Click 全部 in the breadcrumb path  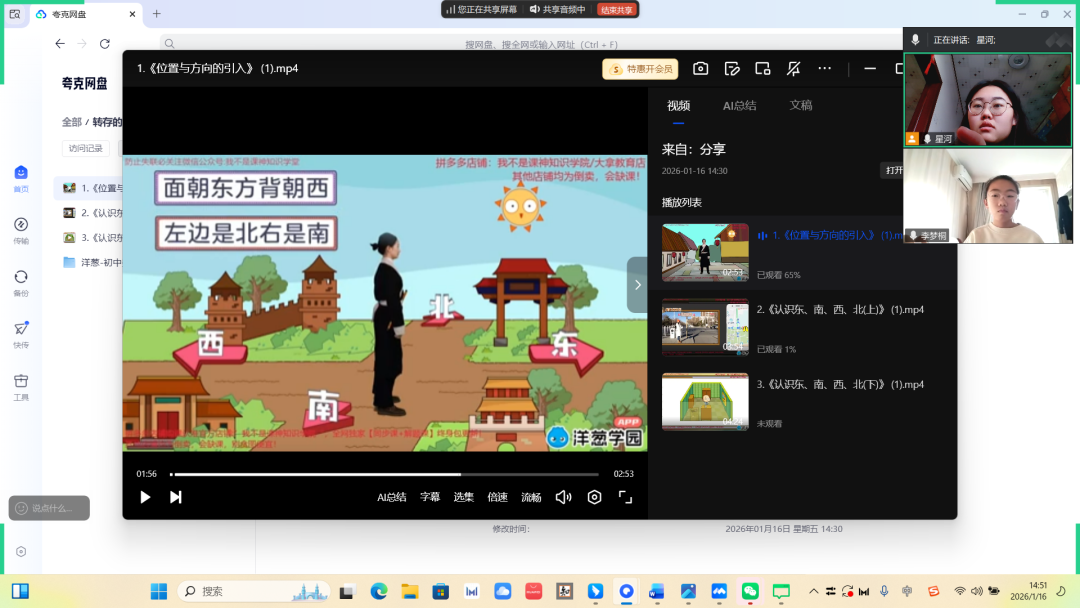[x=72, y=122]
